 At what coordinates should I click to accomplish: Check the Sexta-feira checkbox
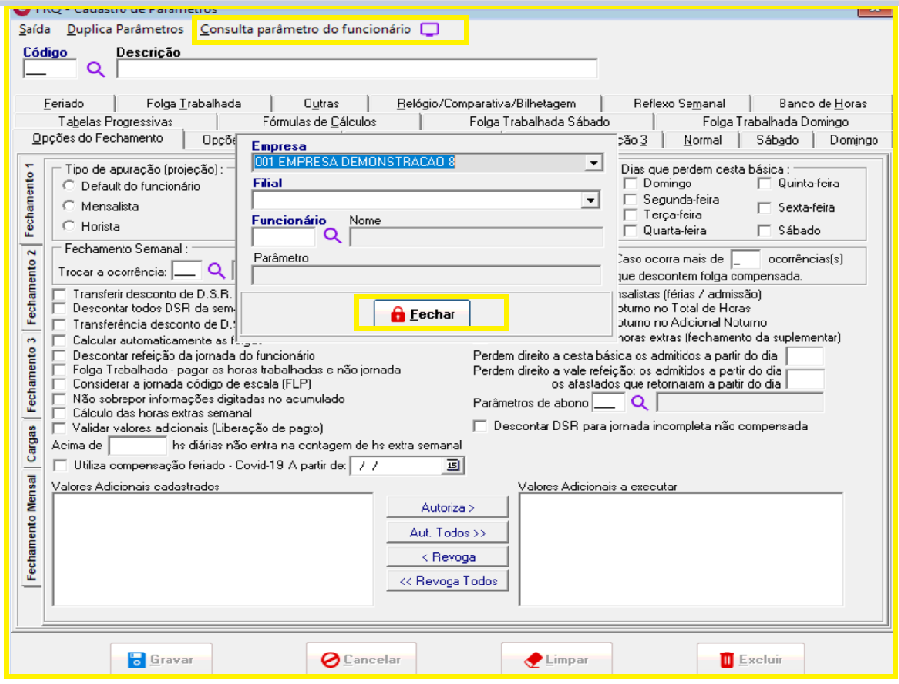coord(764,208)
